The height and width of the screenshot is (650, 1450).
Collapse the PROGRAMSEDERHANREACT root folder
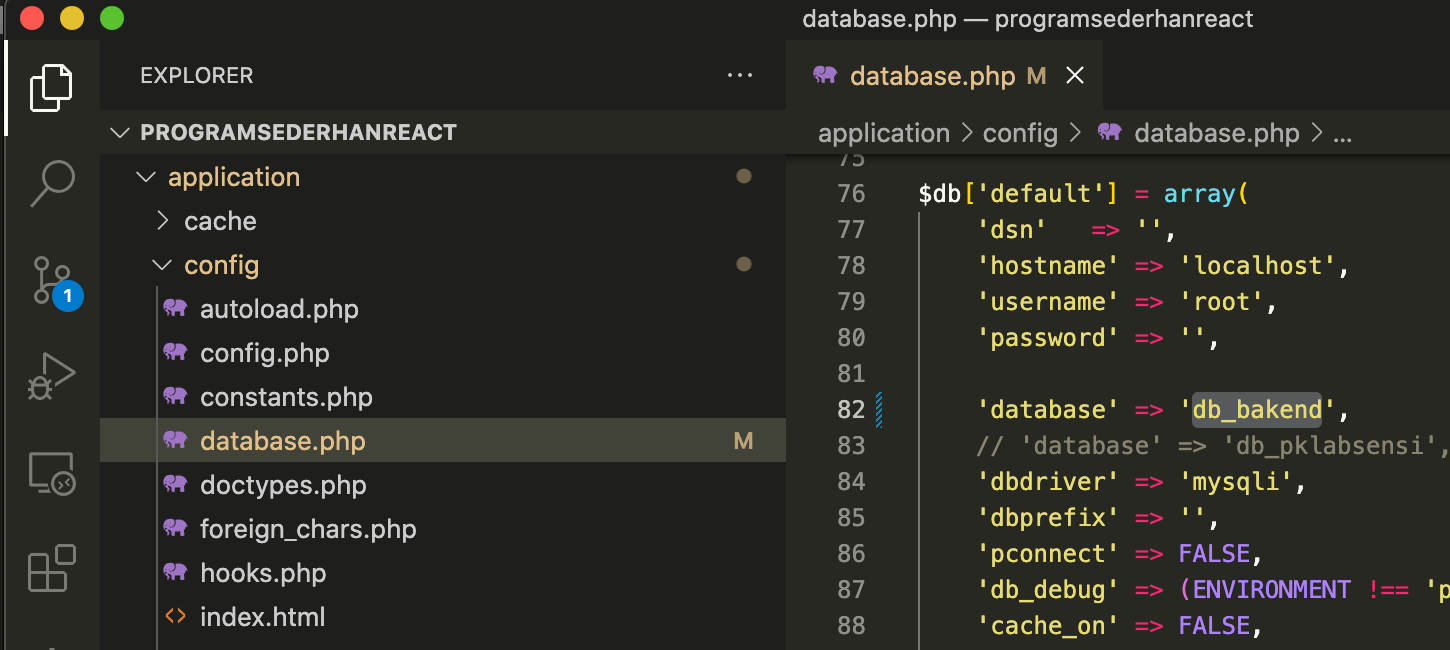coord(298,133)
